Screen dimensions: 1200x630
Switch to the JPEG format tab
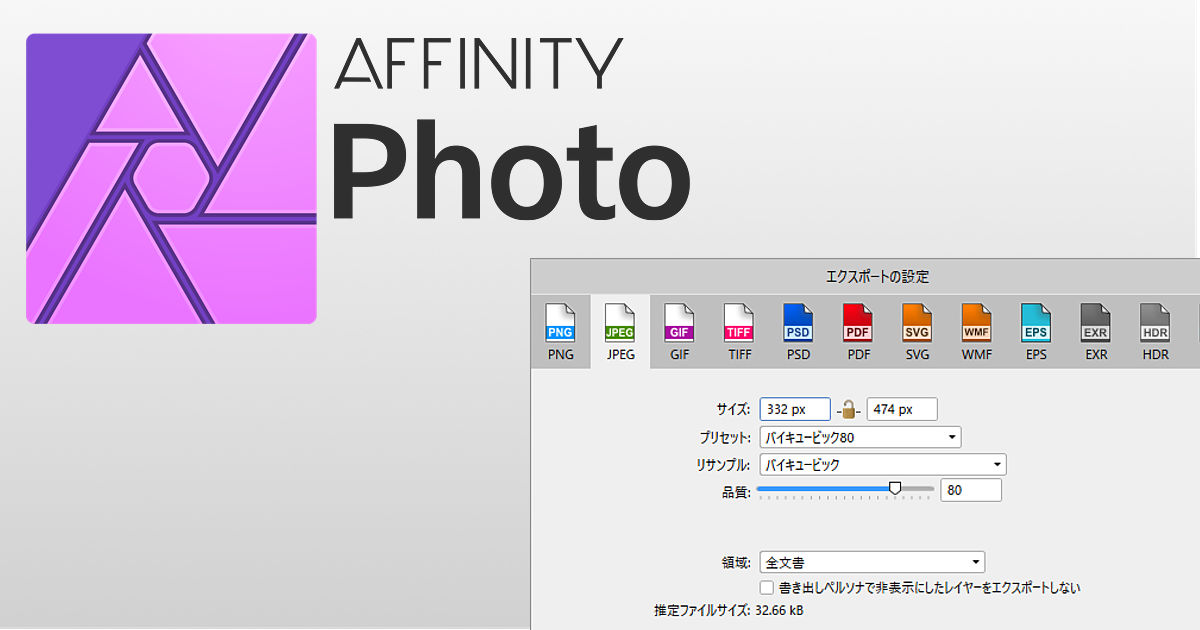[620, 332]
